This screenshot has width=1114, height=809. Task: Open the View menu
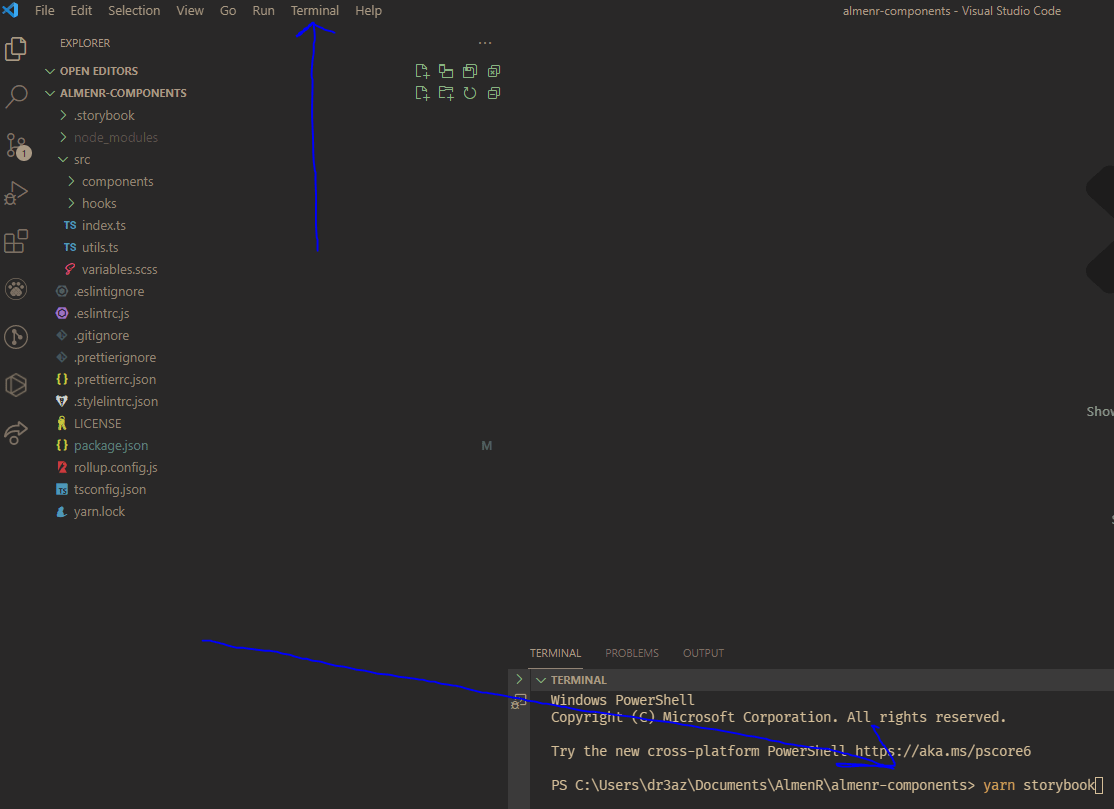pos(190,11)
